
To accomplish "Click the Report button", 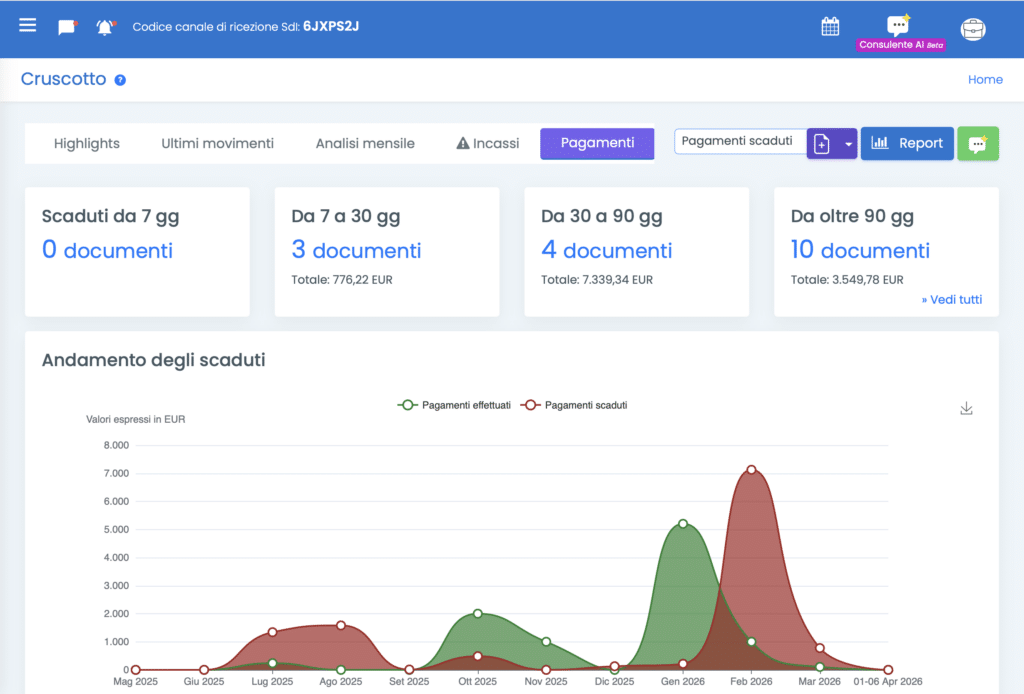I will click(x=907, y=143).
